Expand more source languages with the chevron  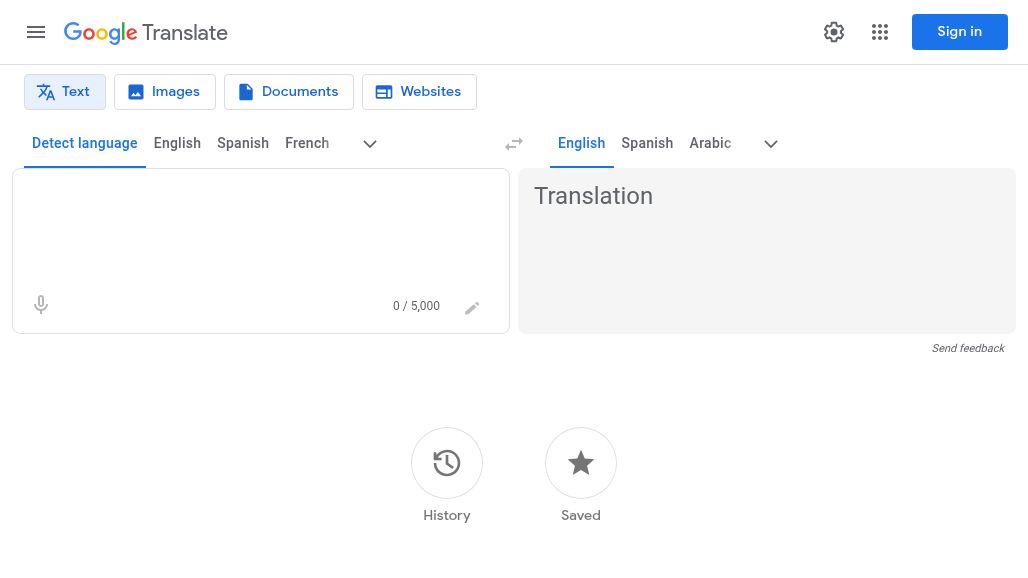click(370, 143)
